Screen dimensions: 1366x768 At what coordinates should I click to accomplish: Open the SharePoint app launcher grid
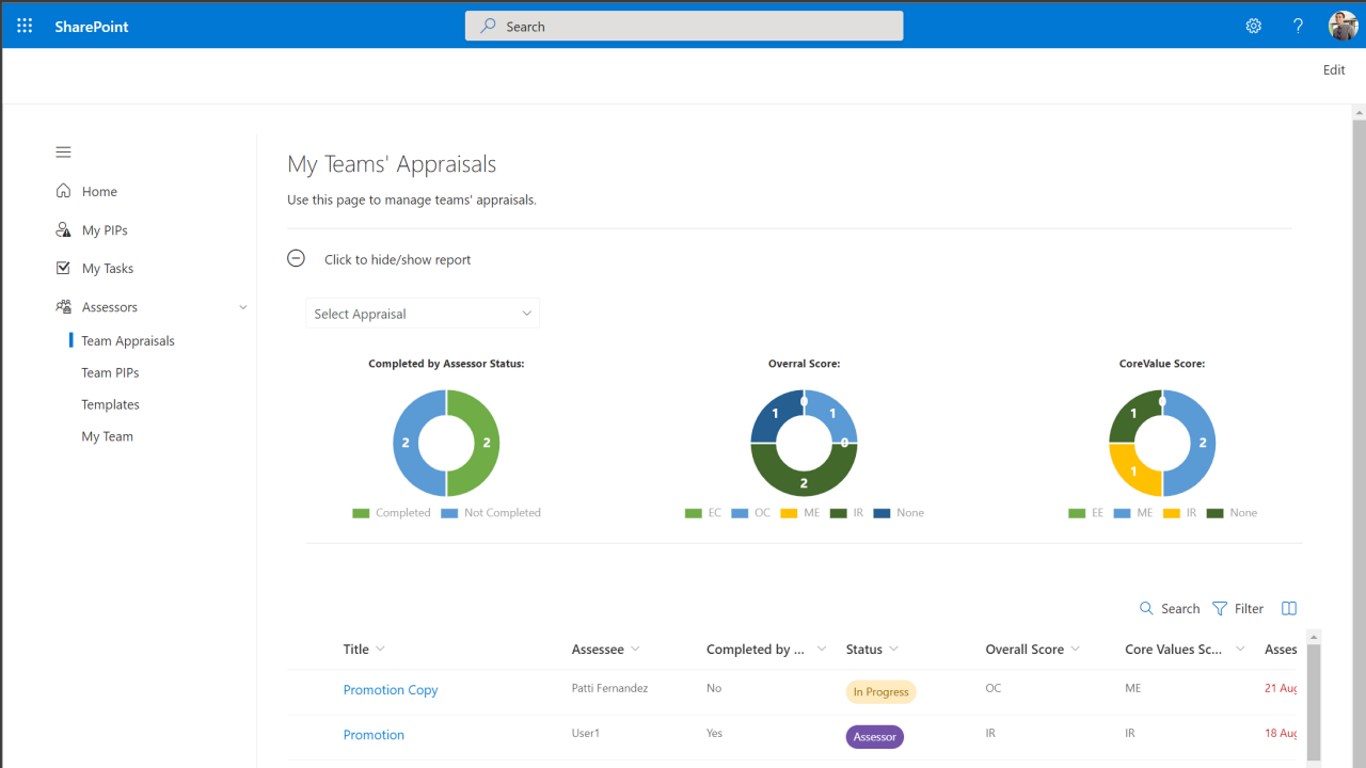point(25,26)
